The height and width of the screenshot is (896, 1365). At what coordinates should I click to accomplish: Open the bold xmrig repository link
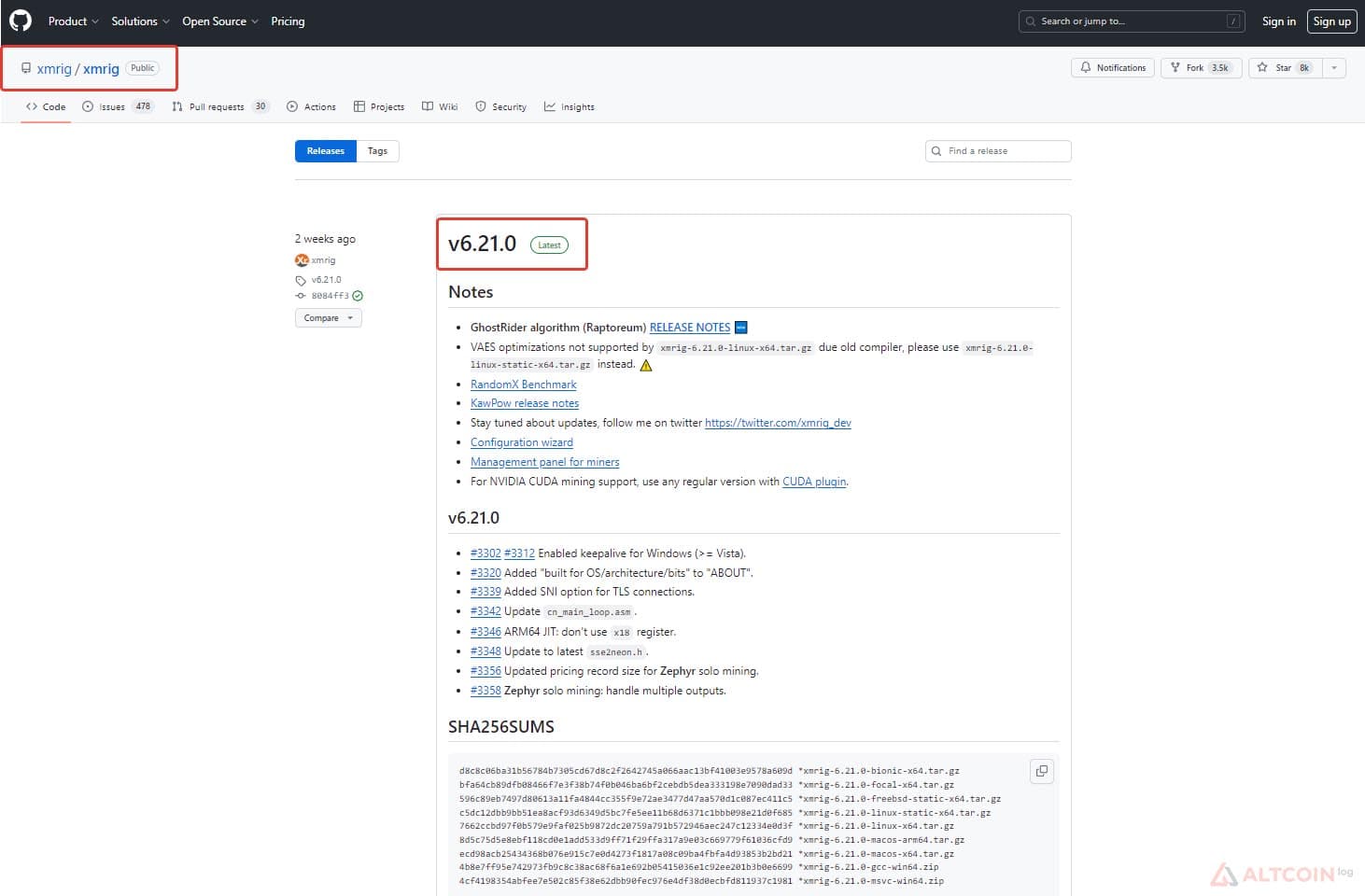pyautogui.click(x=101, y=69)
